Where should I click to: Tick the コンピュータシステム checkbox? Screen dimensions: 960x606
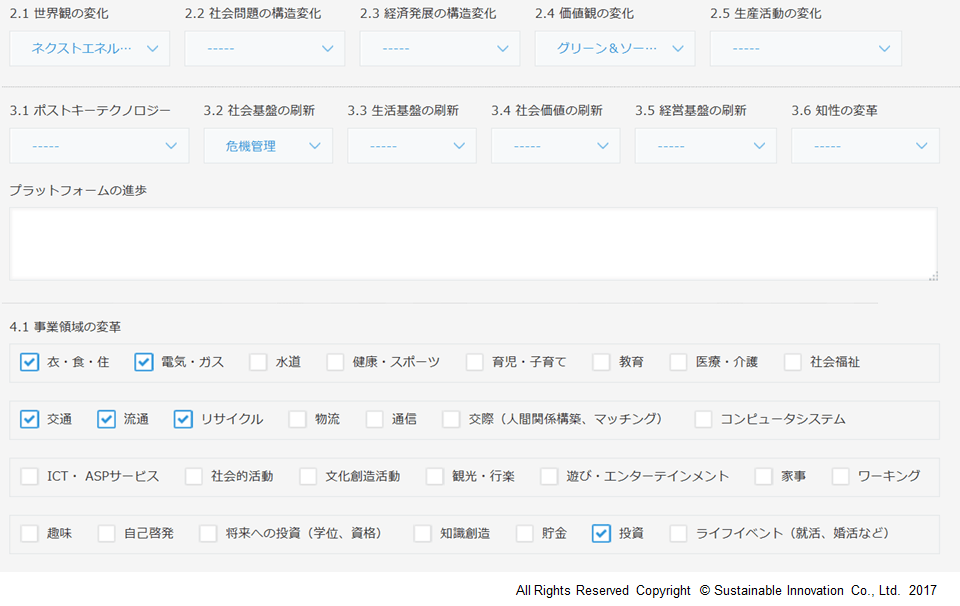[x=704, y=419]
